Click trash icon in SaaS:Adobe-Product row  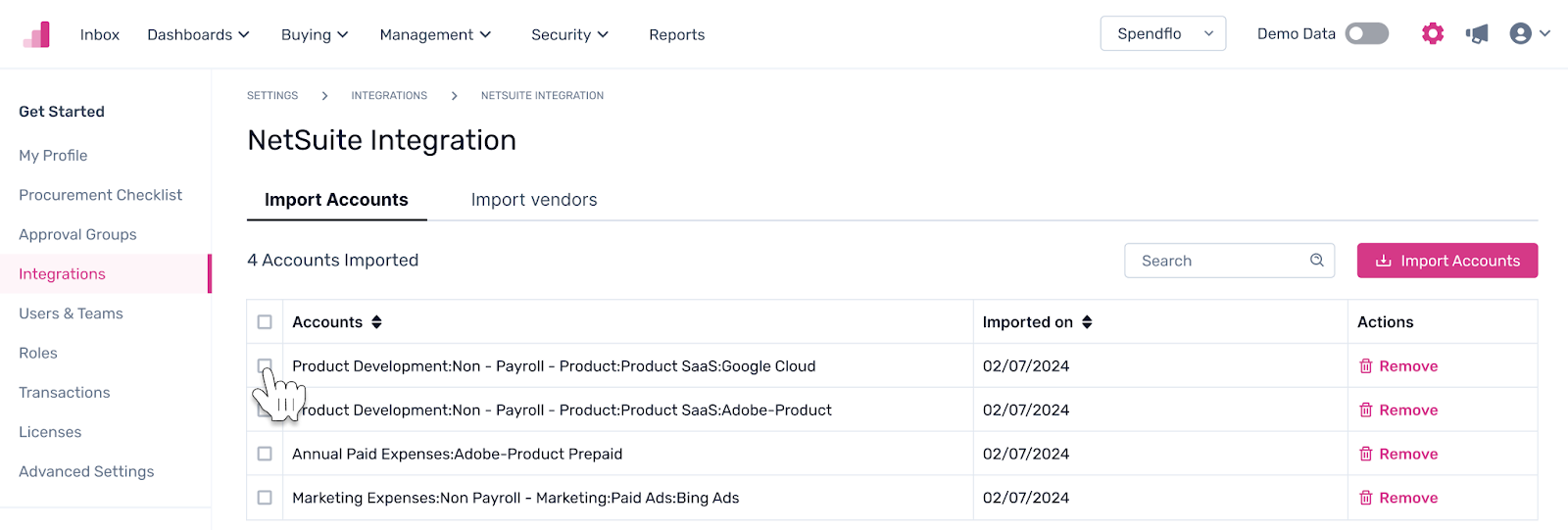[1366, 410]
